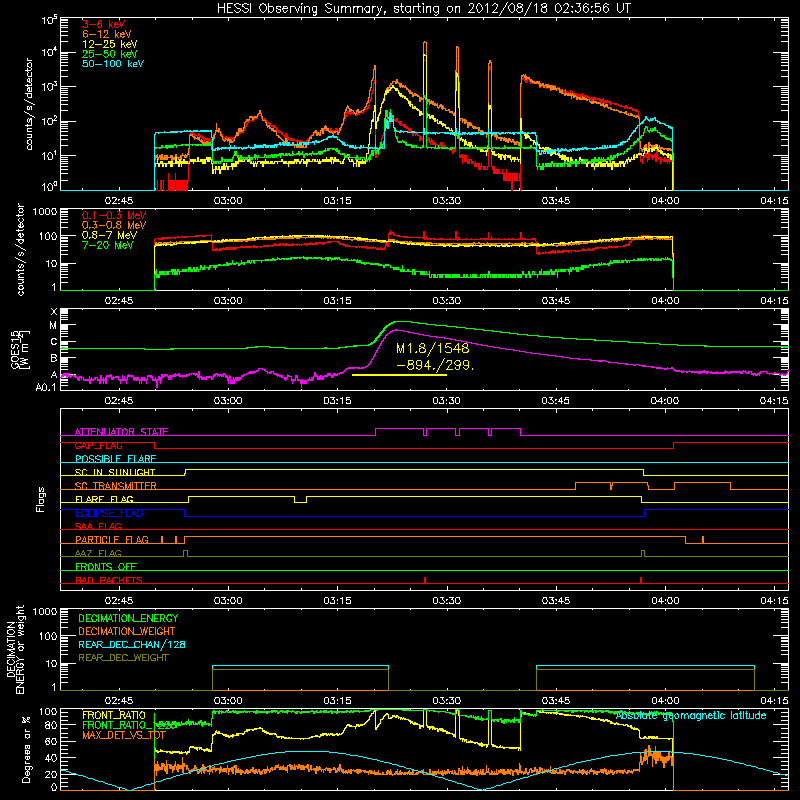Click the M1.8/1548 flare annotation

point(433,348)
